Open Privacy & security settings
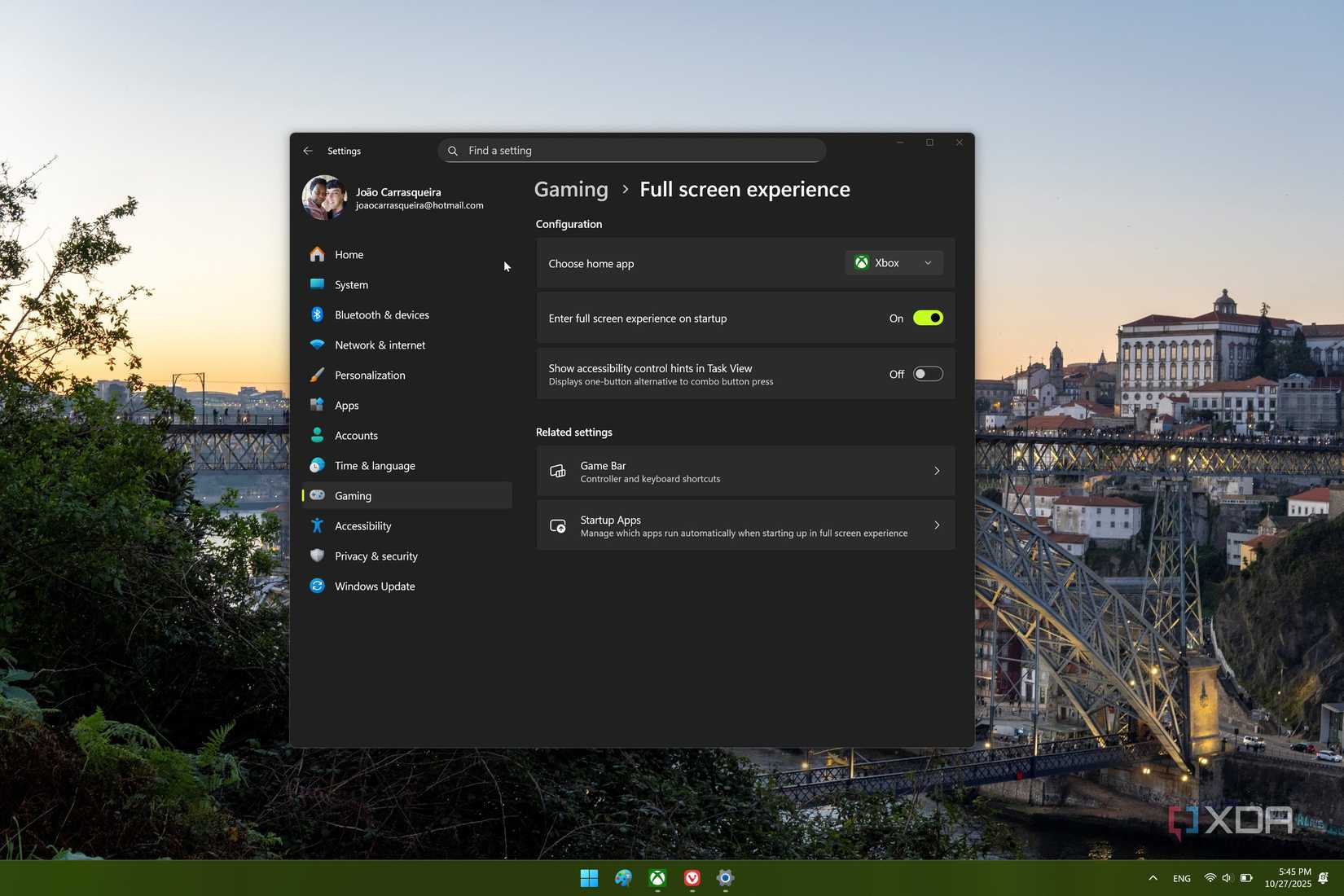The height and width of the screenshot is (896, 1344). click(x=376, y=556)
